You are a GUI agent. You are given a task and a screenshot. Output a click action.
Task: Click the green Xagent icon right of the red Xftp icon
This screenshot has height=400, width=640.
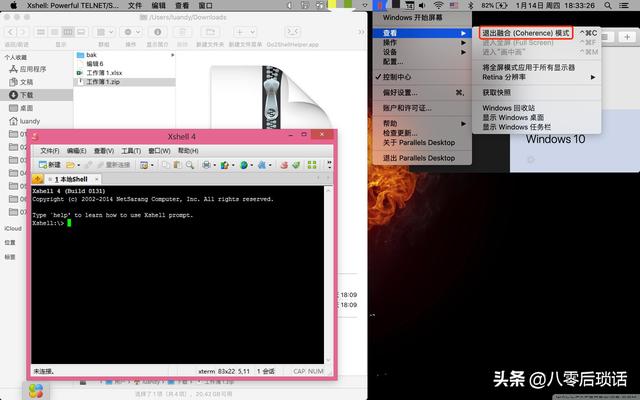pos(296,165)
